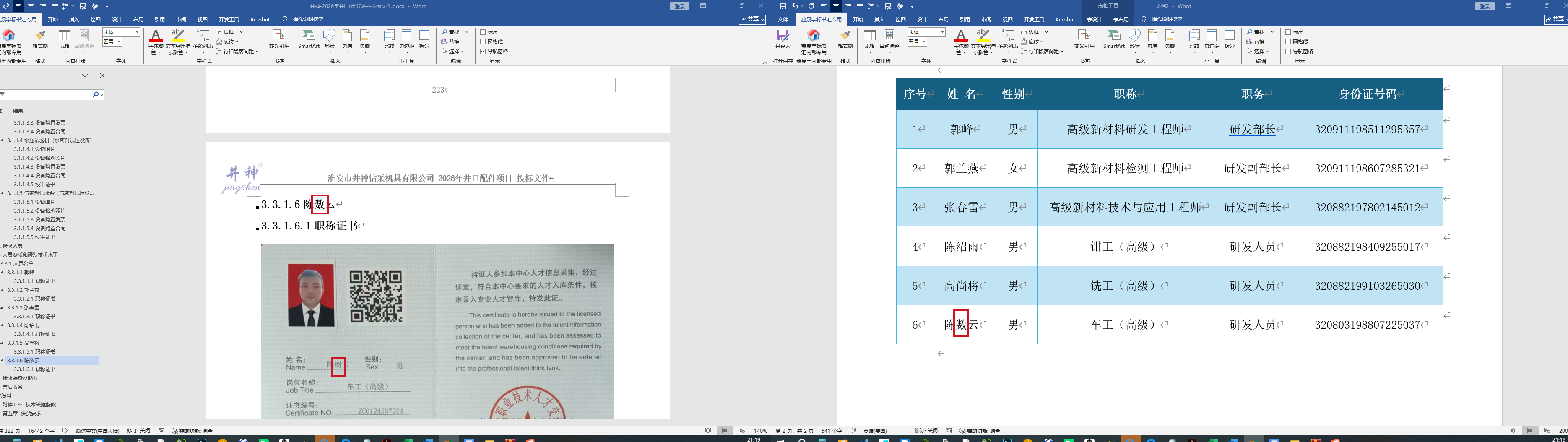
Task: Click search magnifier in navigation pane
Action: pos(96,94)
